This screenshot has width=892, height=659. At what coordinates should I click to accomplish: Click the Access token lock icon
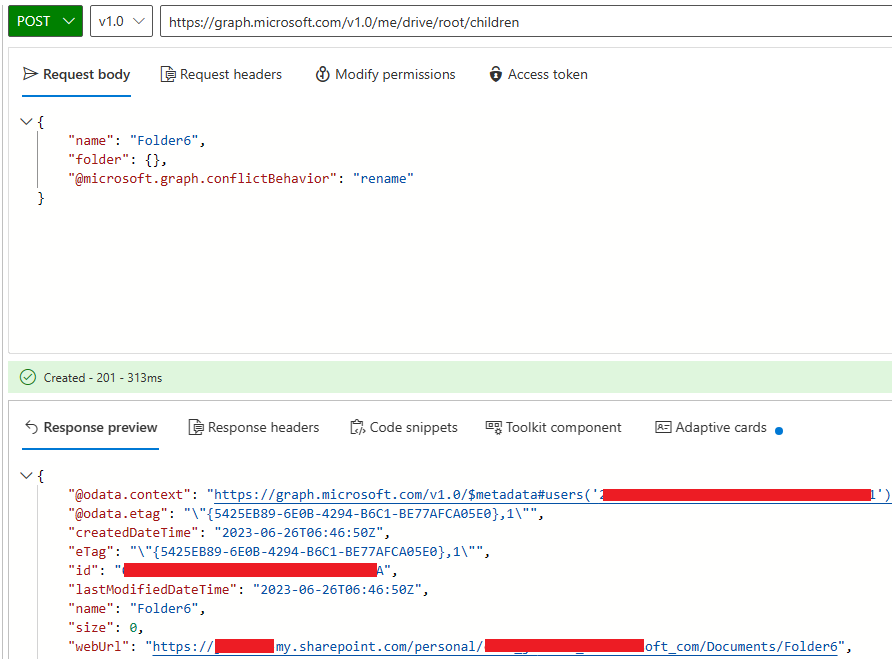click(495, 75)
